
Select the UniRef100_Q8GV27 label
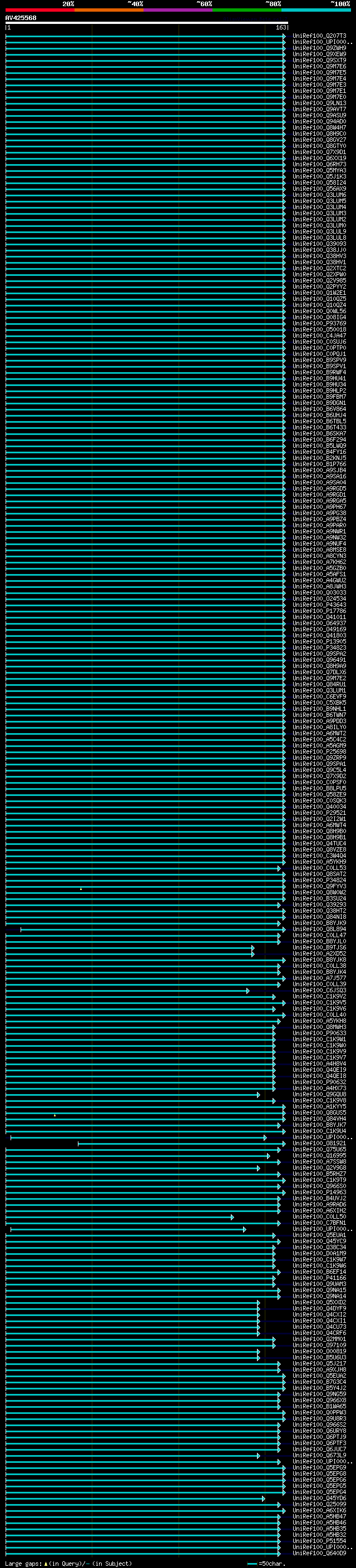319,140
